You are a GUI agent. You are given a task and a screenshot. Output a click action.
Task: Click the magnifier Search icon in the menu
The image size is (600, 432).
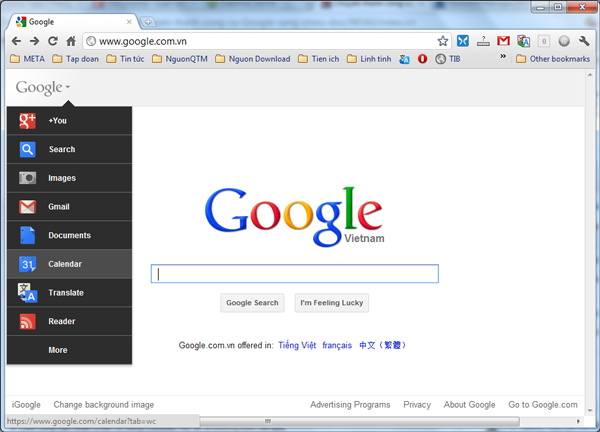pos(28,149)
